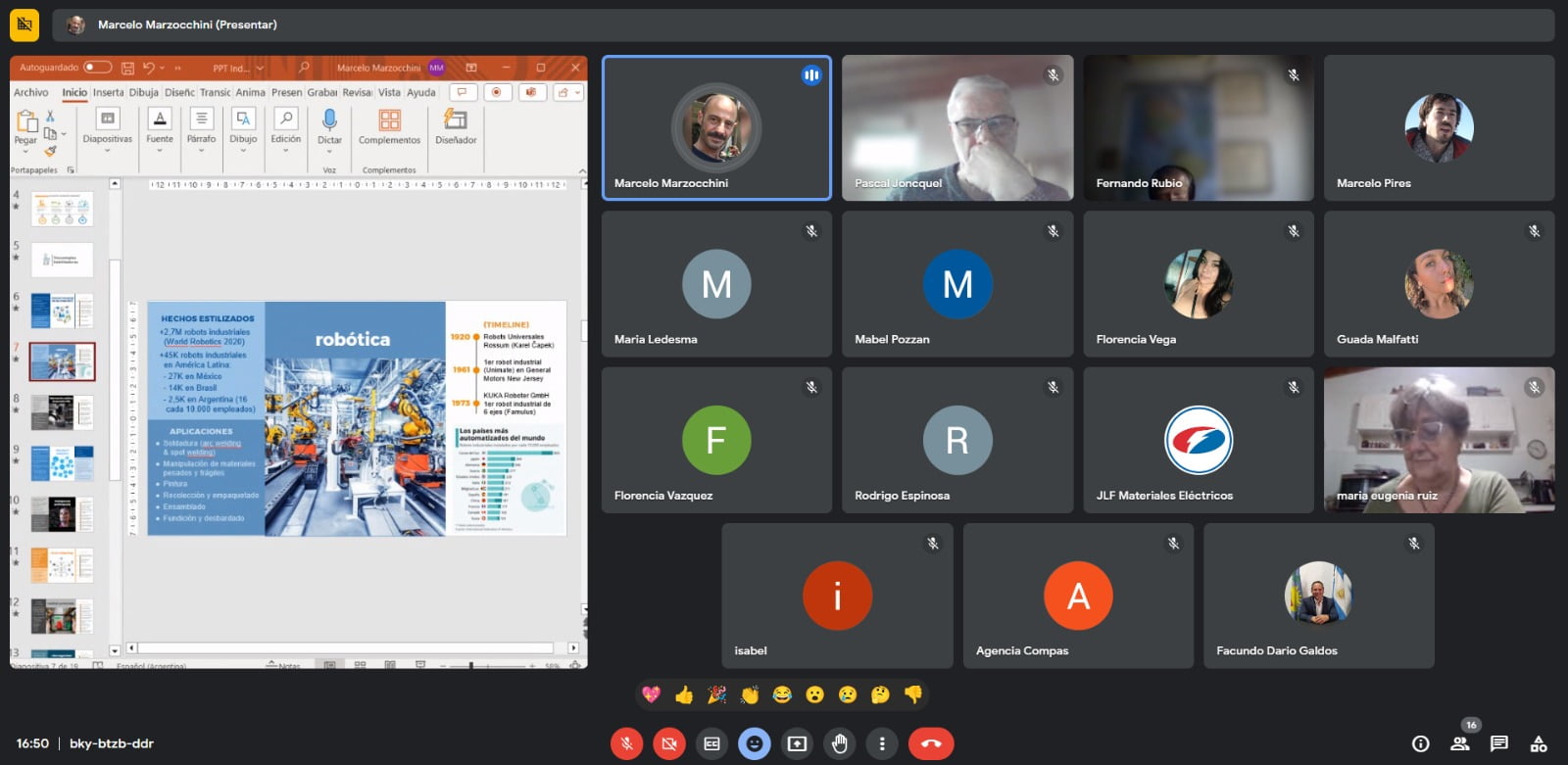Image resolution: width=1568 pixels, height=765 pixels.
Task: Open meeting details info icon
Action: point(1420,743)
